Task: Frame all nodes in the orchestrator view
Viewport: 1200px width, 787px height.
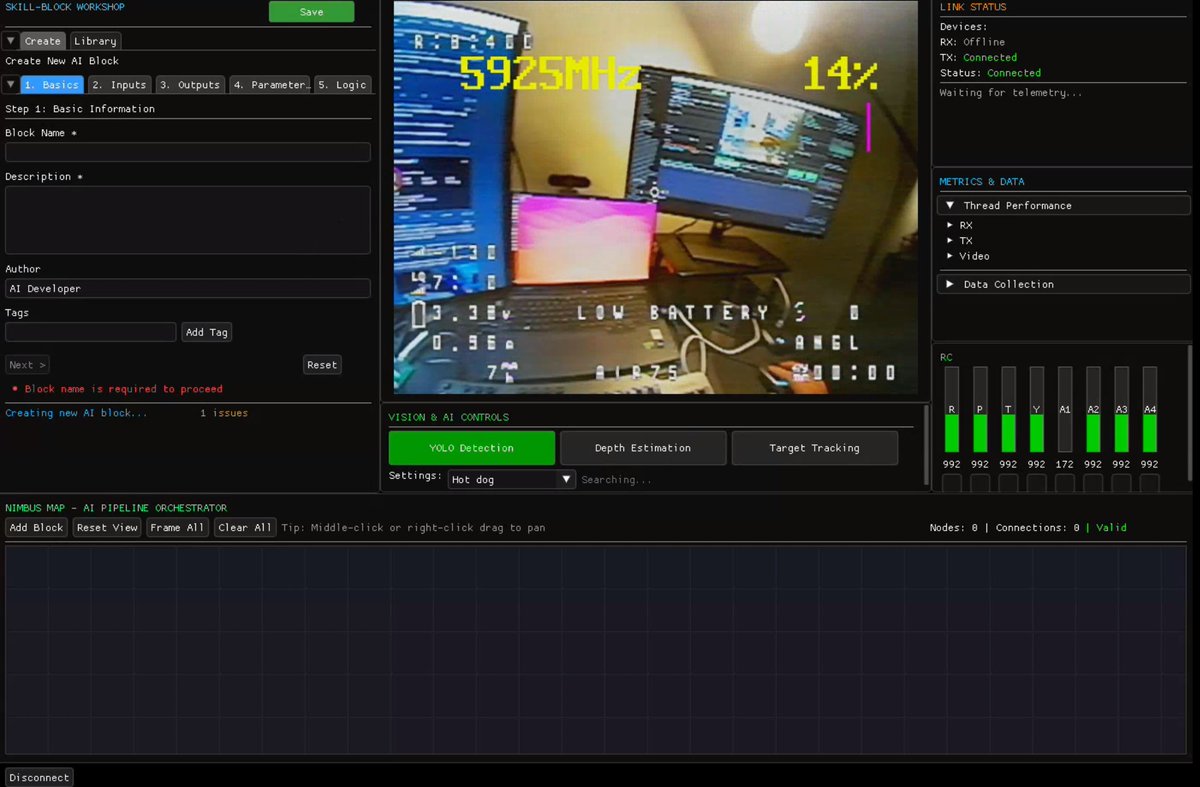Action: click(177, 527)
